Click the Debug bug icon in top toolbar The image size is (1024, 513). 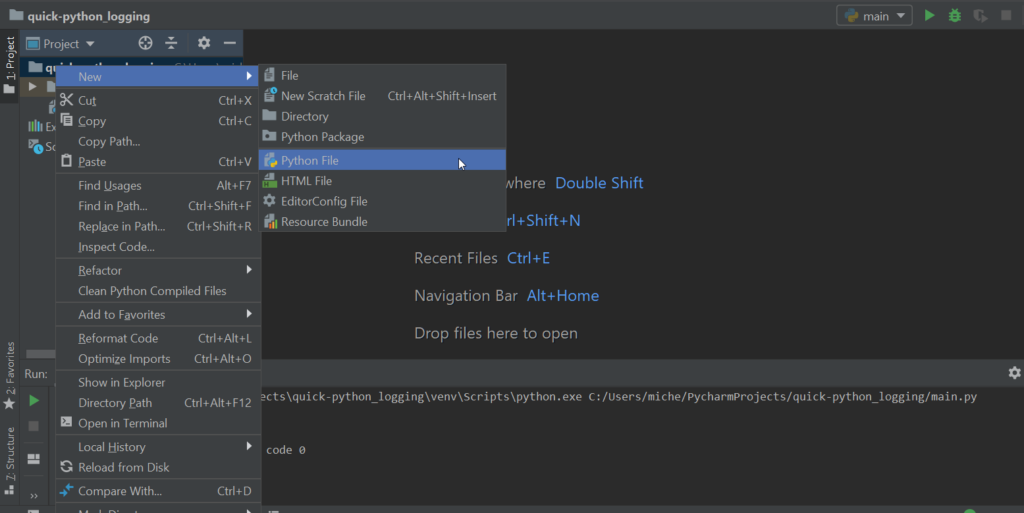point(955,15)
